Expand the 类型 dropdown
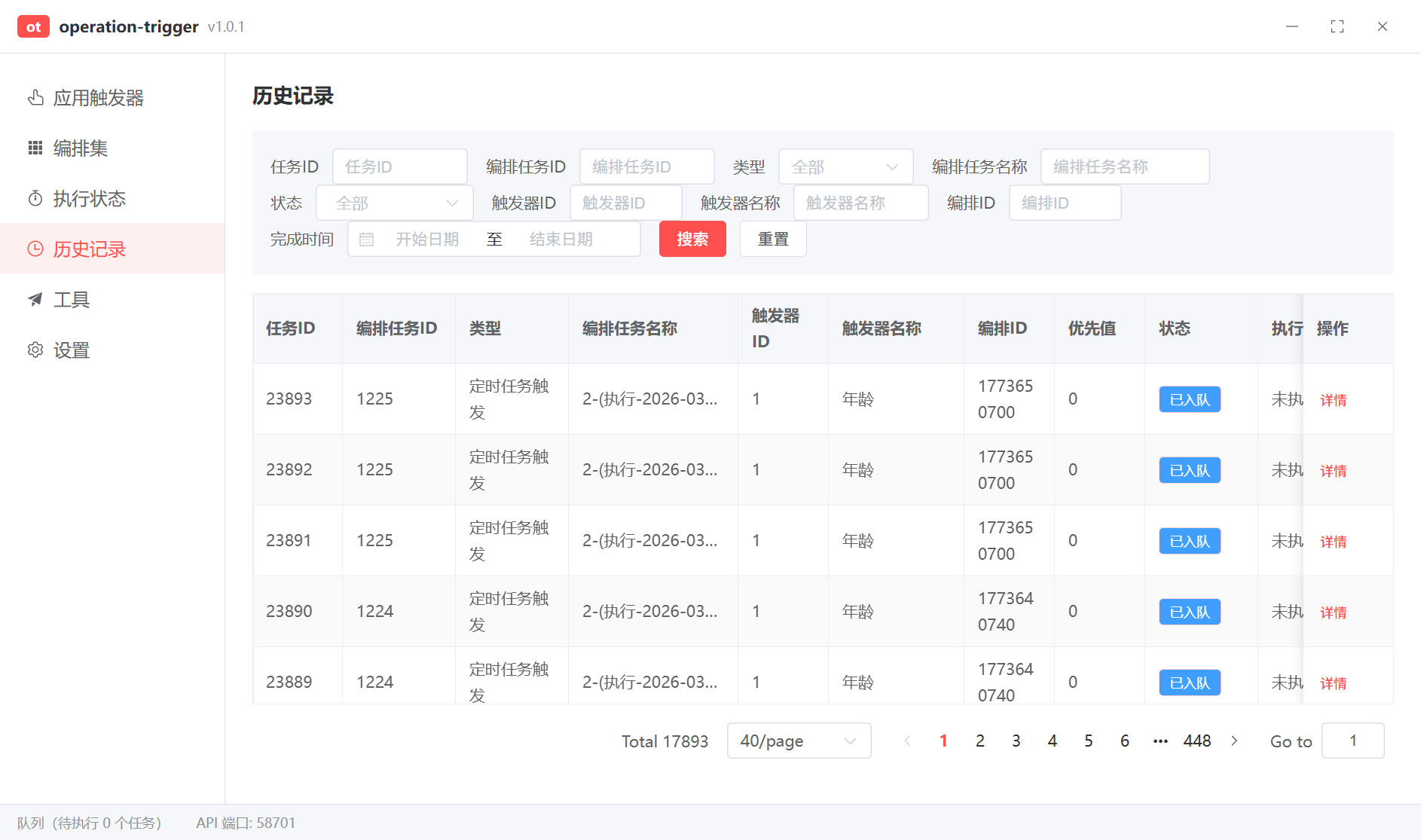Screen dimensions: 1421x840 (x=845, y=166)
